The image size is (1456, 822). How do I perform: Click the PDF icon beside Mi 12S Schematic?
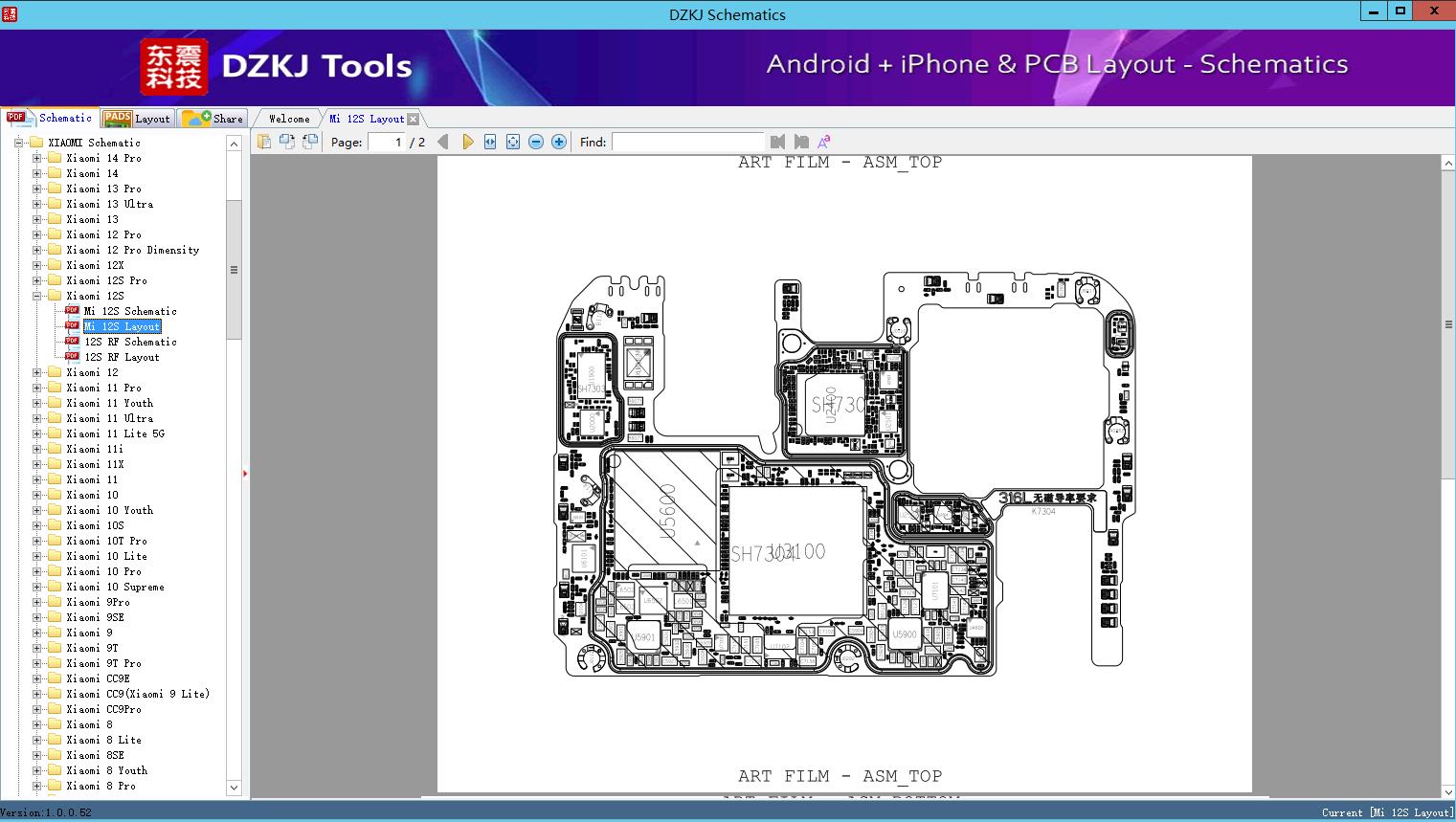pyautogui.click(x=72, y=310)
